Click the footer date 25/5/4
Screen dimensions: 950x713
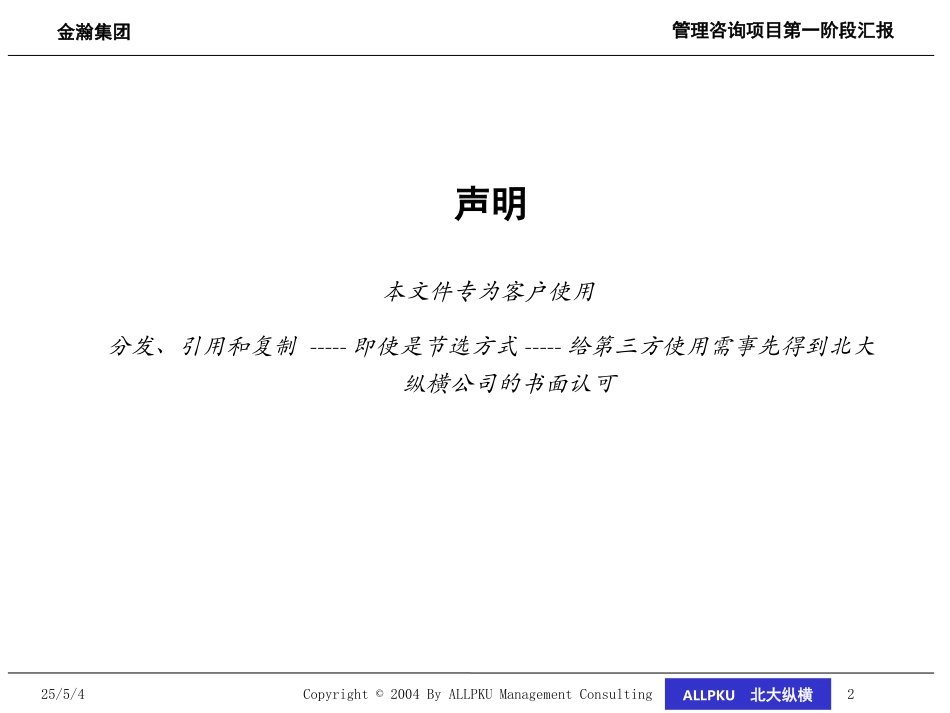pyautogui.click(x=63, y=694)
